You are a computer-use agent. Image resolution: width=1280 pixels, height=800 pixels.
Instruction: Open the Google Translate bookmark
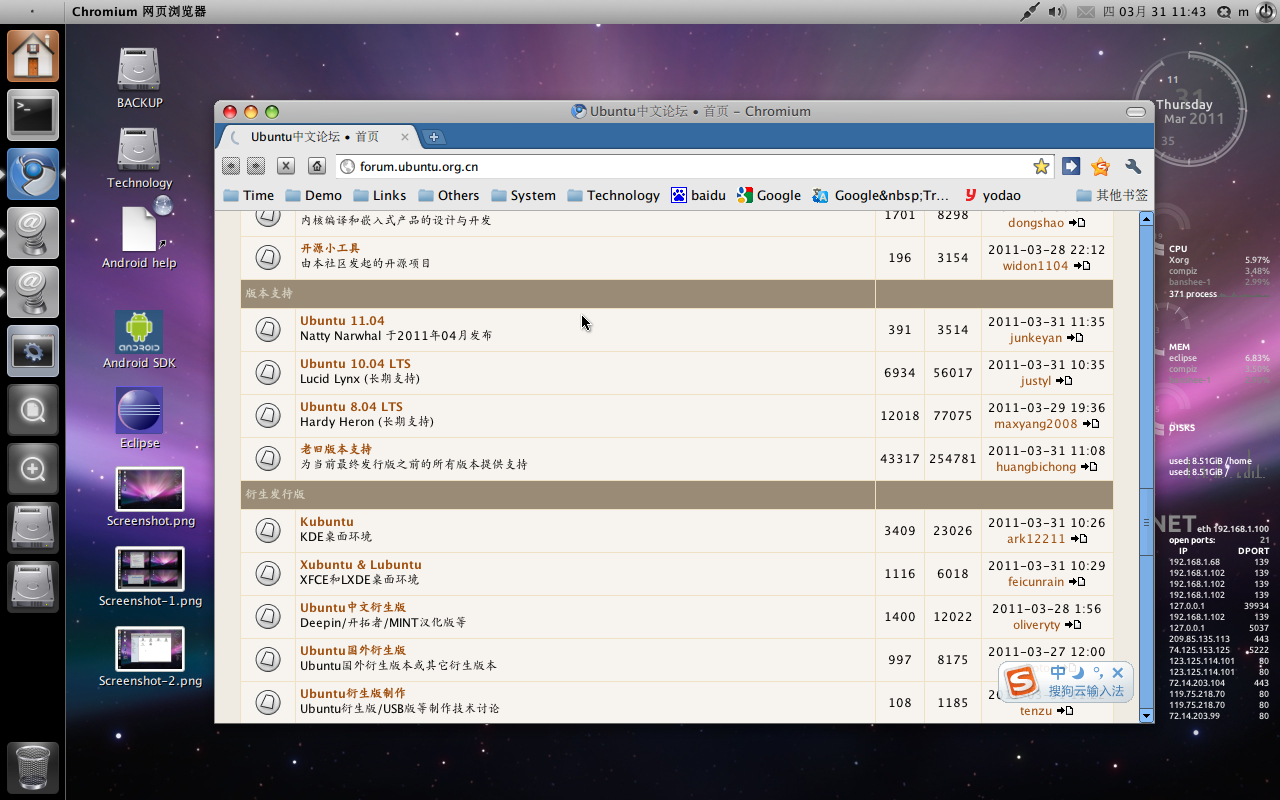(x=880, y=195)
